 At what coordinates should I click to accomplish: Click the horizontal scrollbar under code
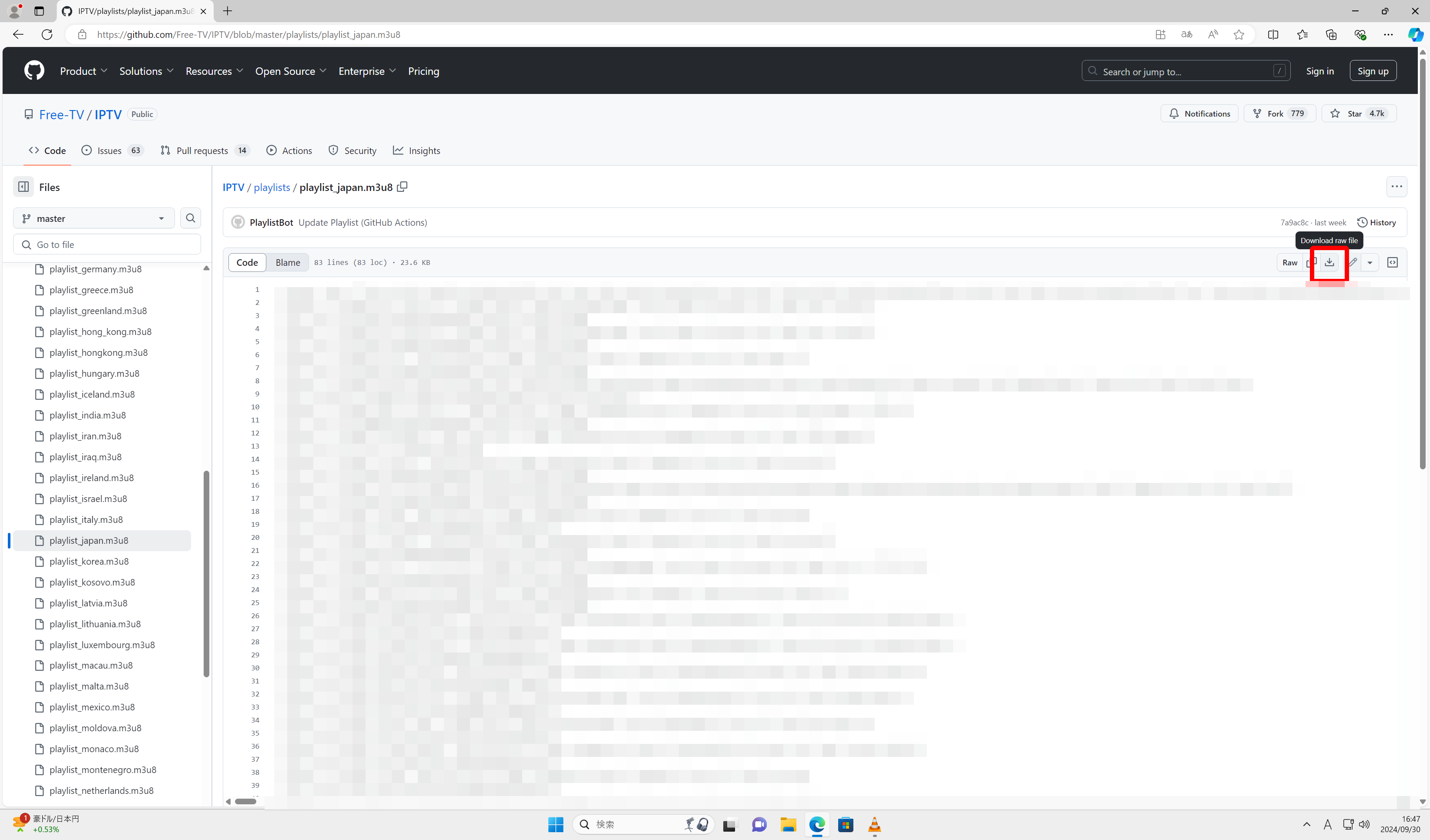click(x=246, y=801)
